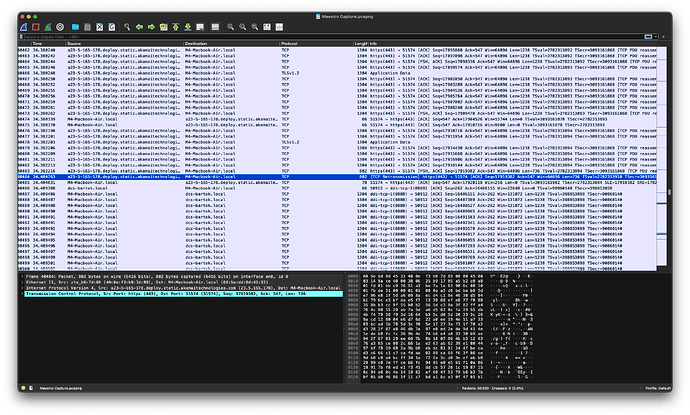
Task: Select the highlighted TCP Retransmission packet row
Action: [337, 176]
